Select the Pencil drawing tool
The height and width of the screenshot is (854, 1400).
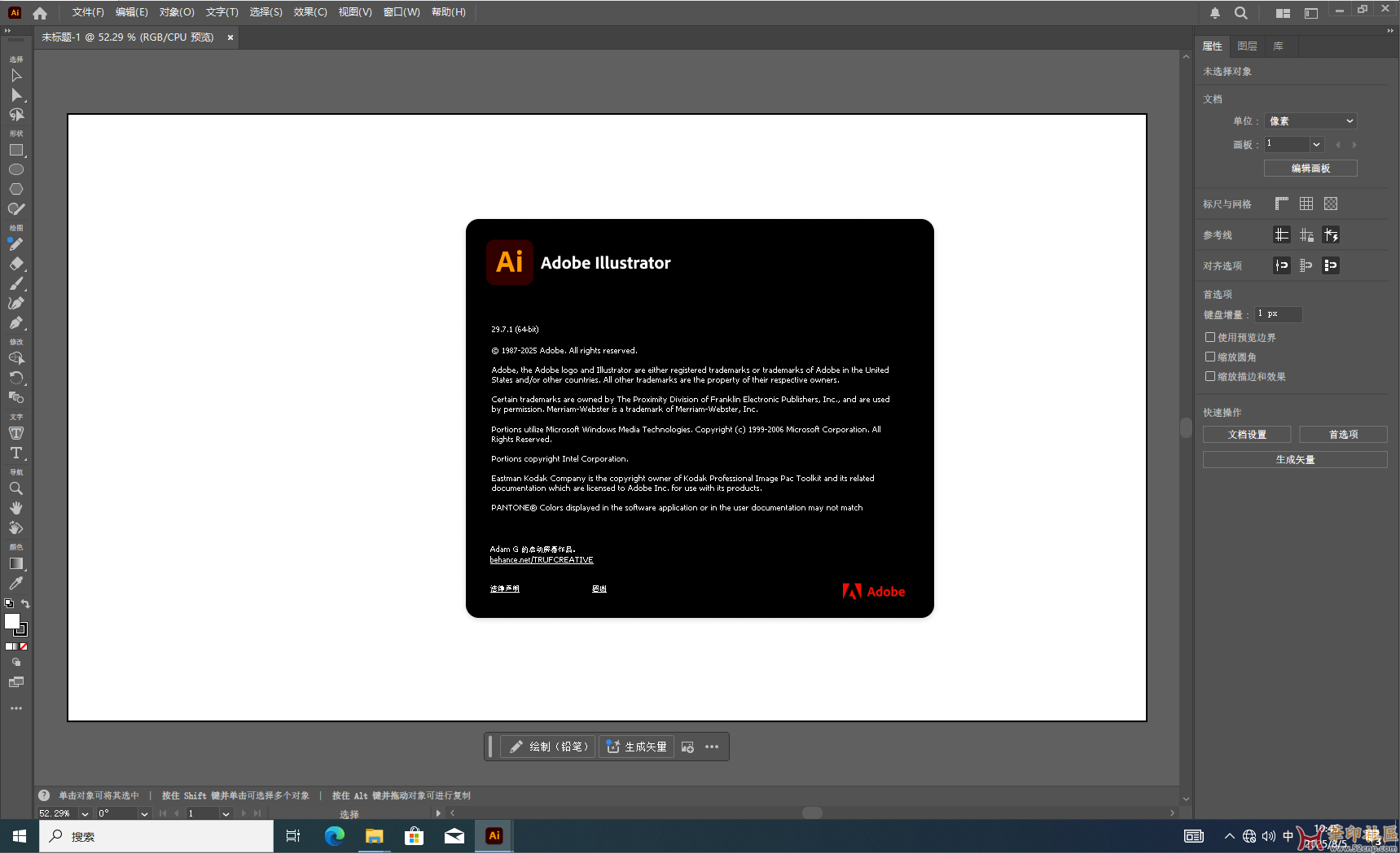click(x=16, y=244)
